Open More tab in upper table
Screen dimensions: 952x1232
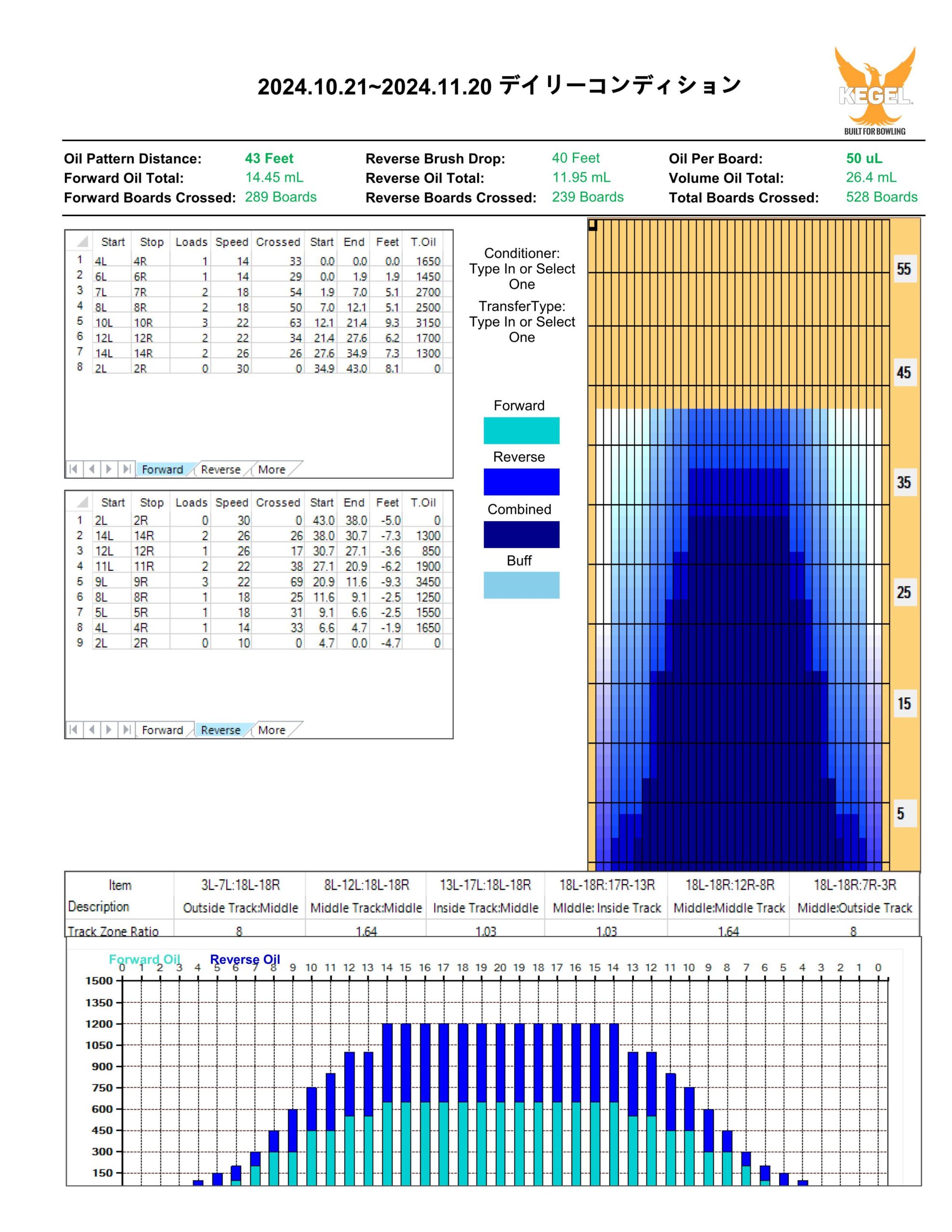tap(272, 469)
